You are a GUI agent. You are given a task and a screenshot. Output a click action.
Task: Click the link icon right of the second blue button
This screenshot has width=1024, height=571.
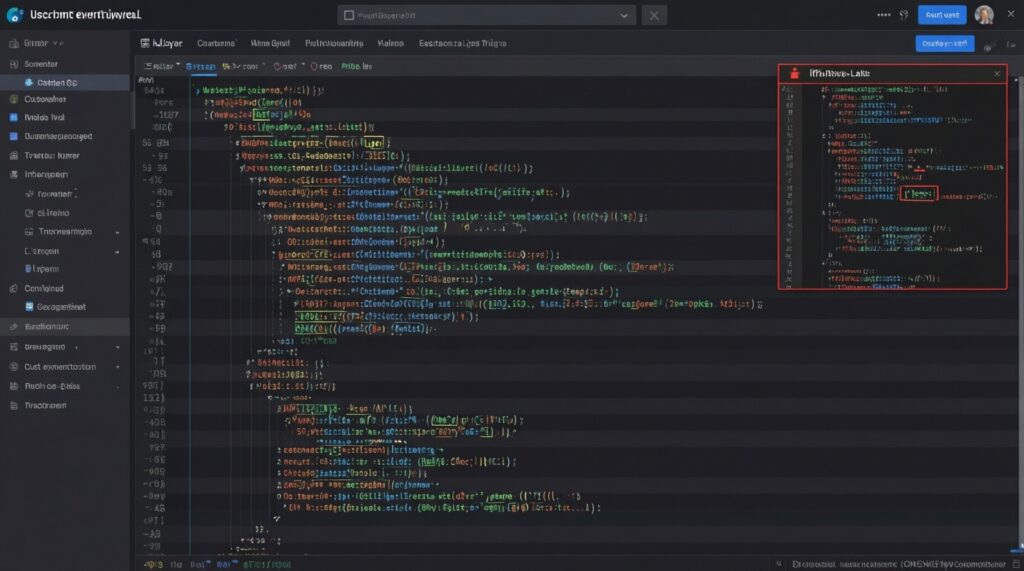click(x=989, y=45)
